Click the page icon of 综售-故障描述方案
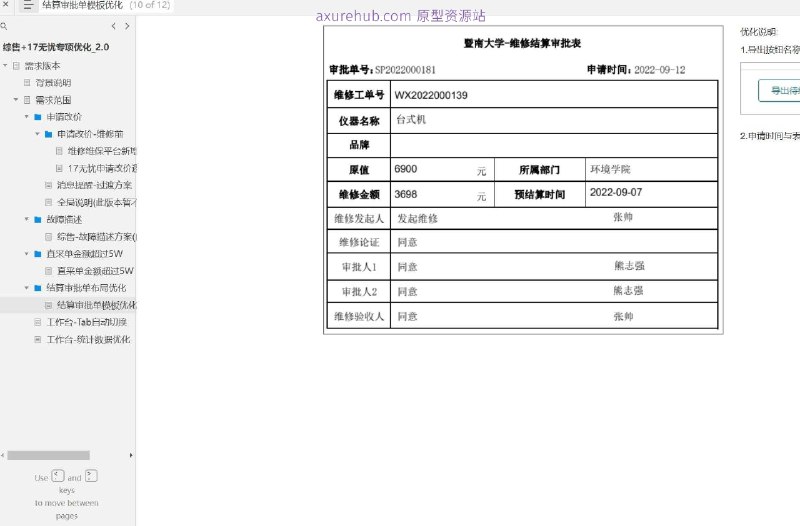This screenshot has width=800, height=526. [x=48, y=236]
